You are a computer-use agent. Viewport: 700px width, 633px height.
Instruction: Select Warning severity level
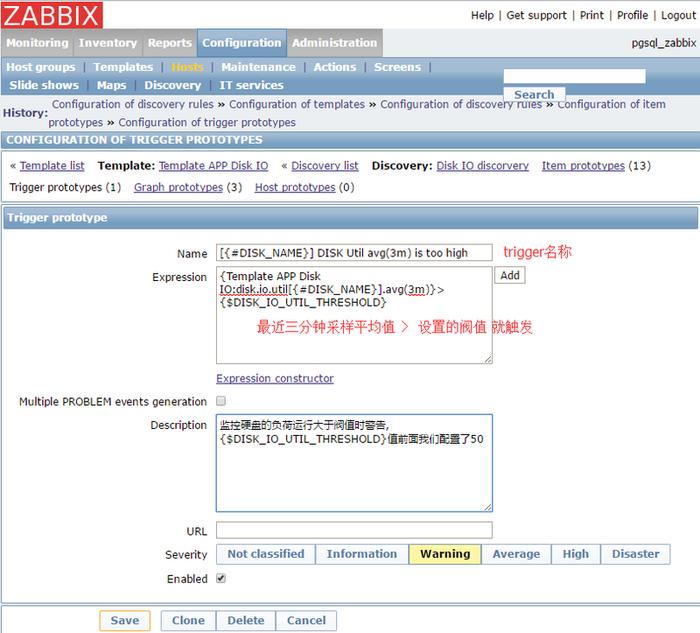point(445,554)
